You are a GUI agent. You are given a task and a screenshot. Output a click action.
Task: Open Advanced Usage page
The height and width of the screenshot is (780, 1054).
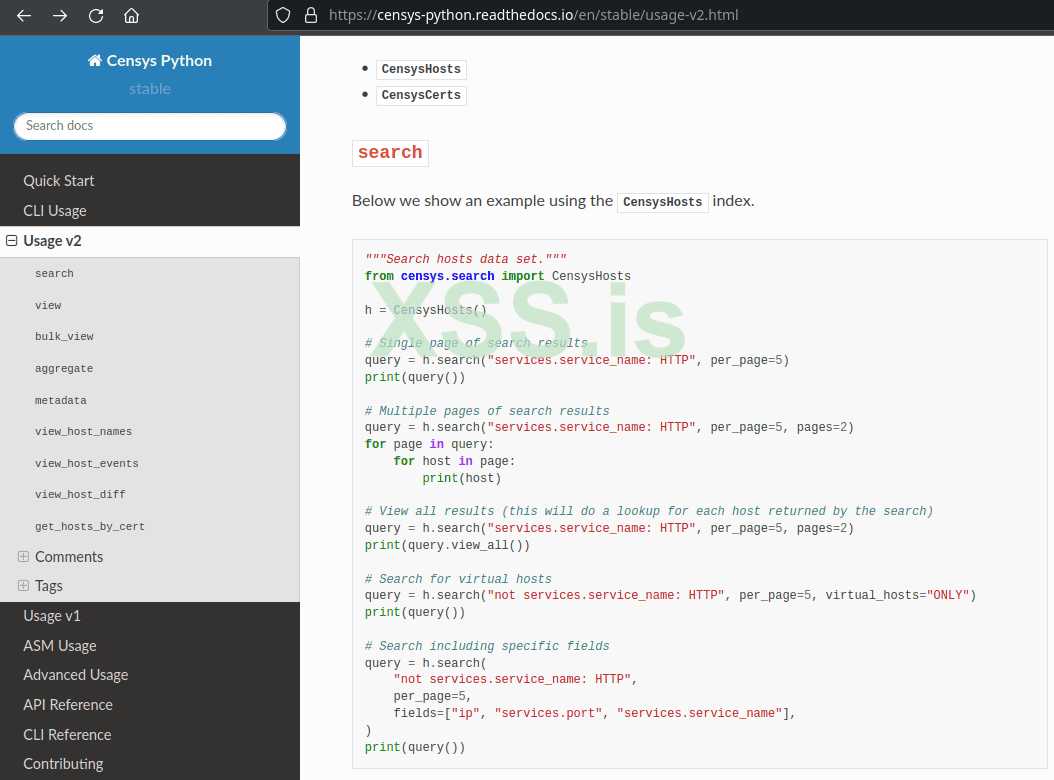point(76,674)
